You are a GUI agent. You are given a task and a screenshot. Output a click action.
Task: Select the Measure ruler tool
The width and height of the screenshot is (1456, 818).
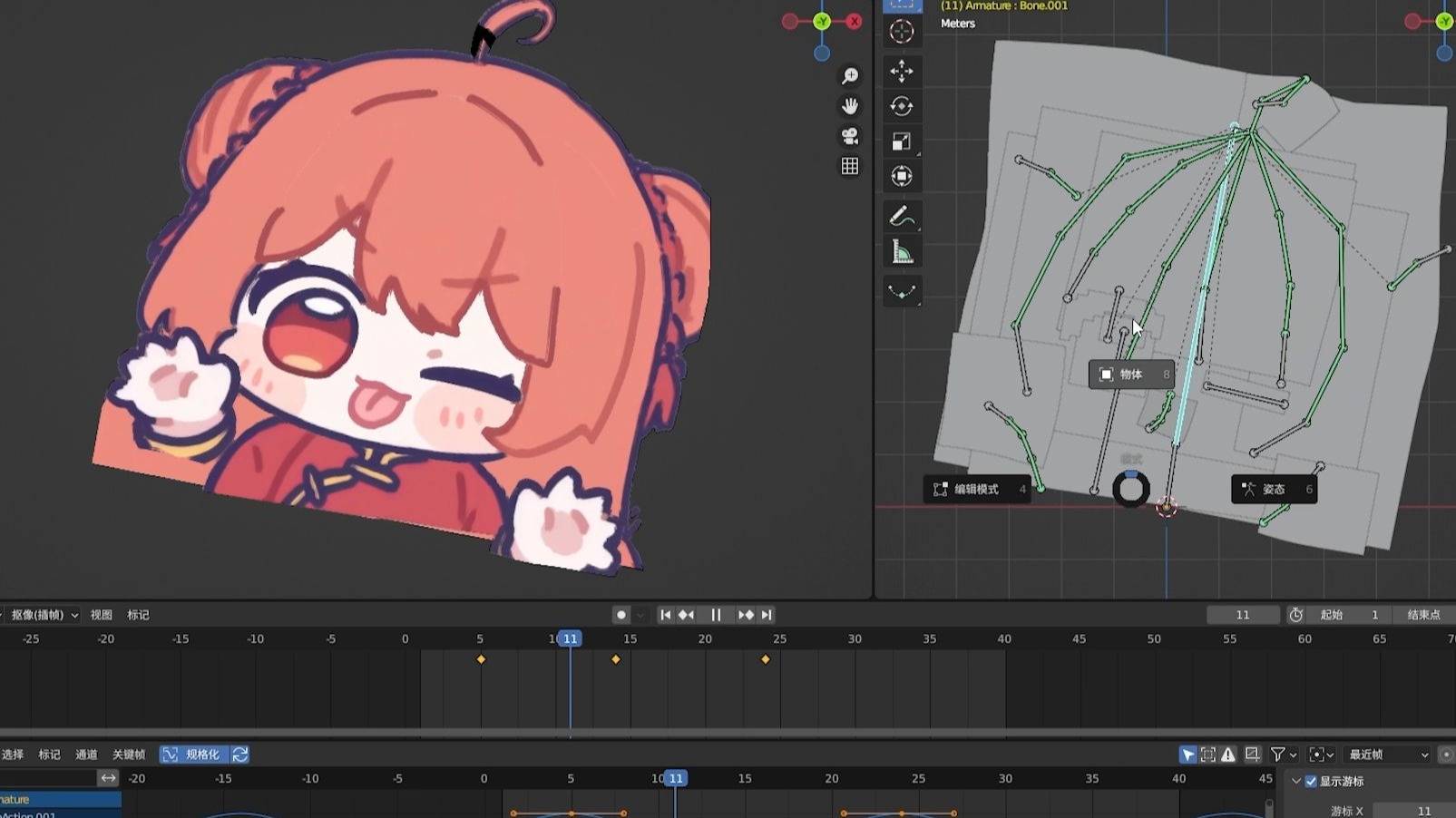coord(902,252)
